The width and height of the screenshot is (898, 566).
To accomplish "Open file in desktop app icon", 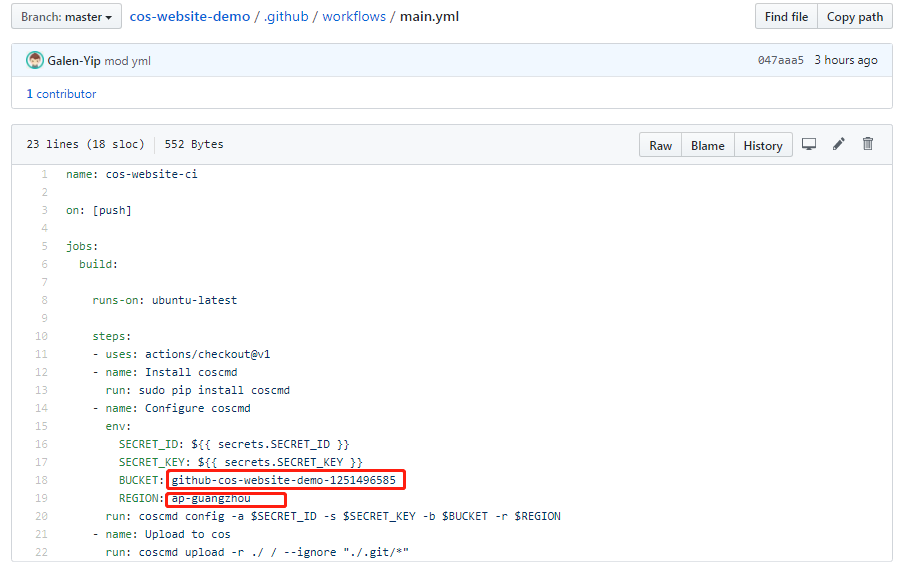I will click(809, 144).
